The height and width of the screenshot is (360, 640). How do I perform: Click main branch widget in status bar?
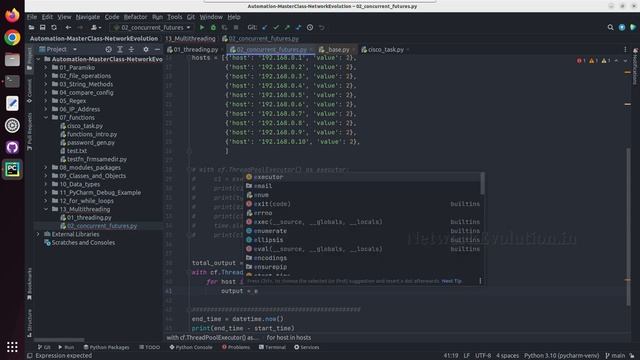click(616, 356)
